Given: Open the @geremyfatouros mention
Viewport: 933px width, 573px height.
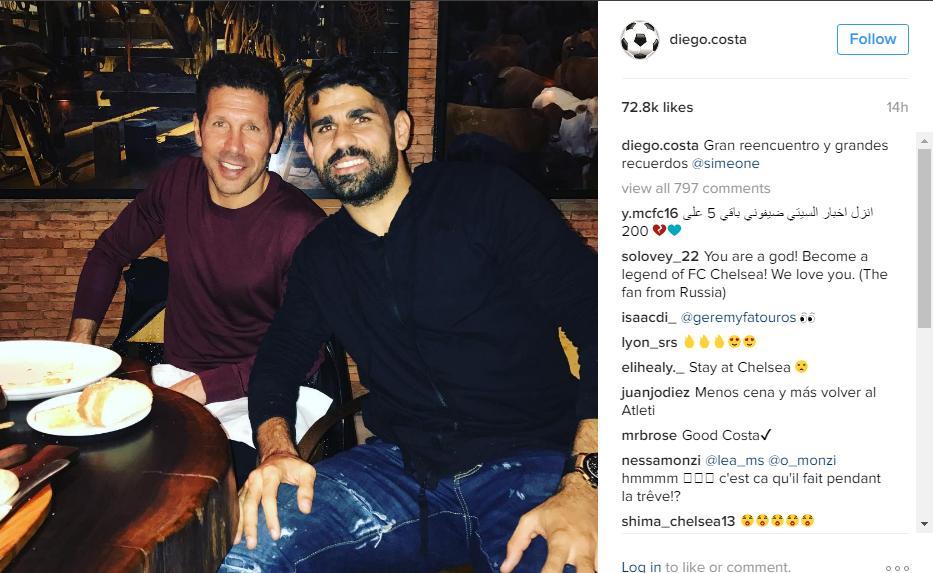Looking at the screenshot, I should pyautogui.click(x=738, y=318).
